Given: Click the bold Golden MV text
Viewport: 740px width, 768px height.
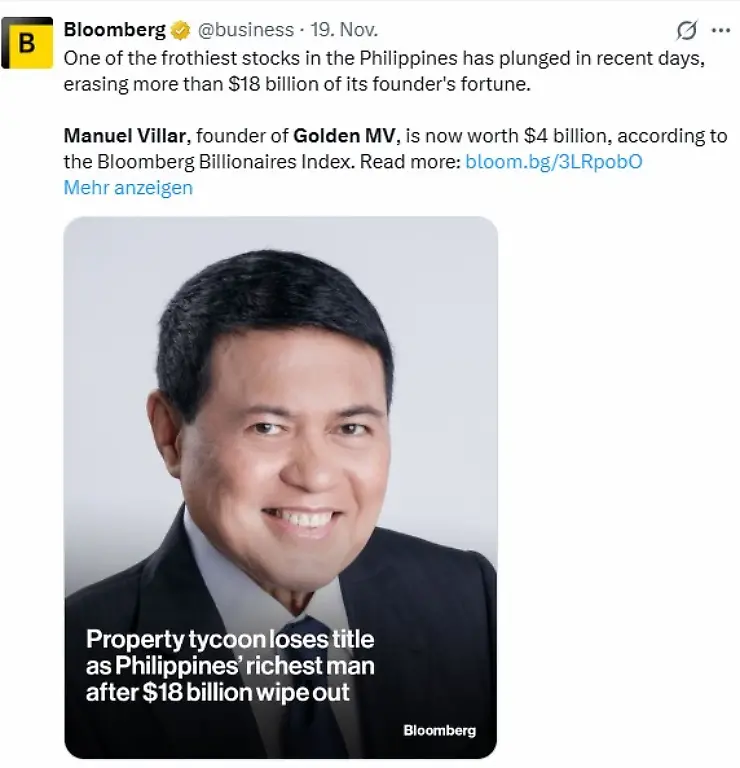Looking at the screenshot, I should click(344, 136).
